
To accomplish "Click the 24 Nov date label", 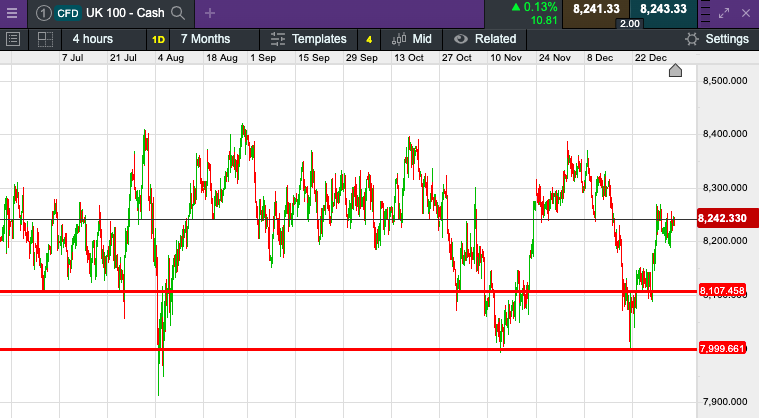I will click(x=555, y=58).
